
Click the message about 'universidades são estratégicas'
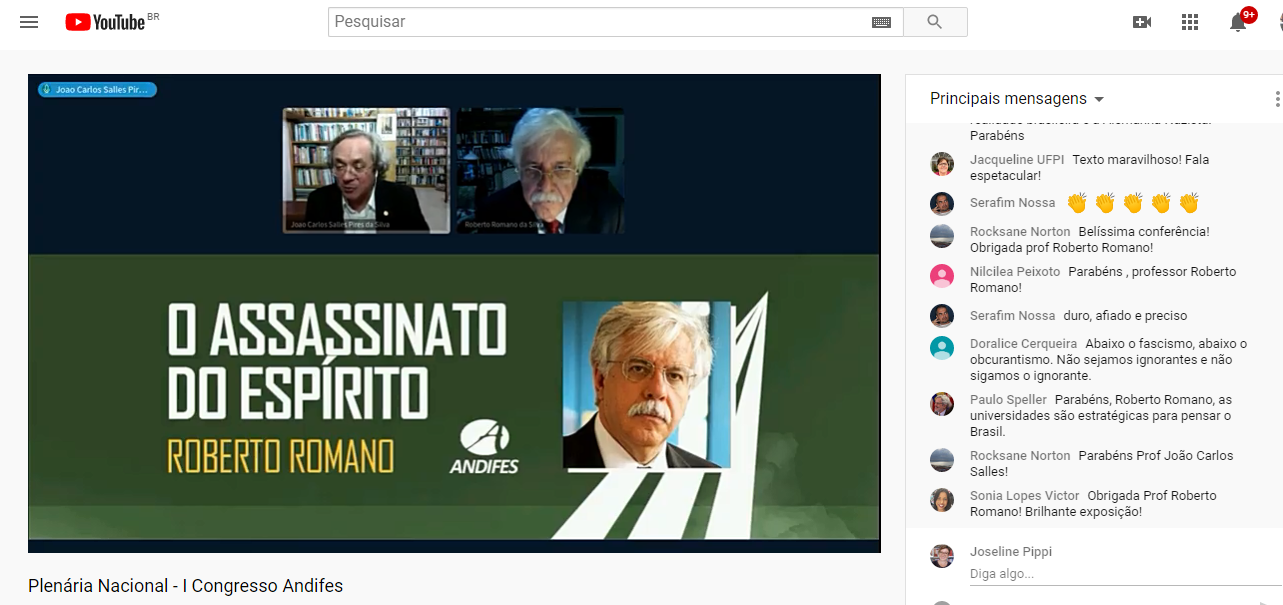click(x=1102, y=416)
